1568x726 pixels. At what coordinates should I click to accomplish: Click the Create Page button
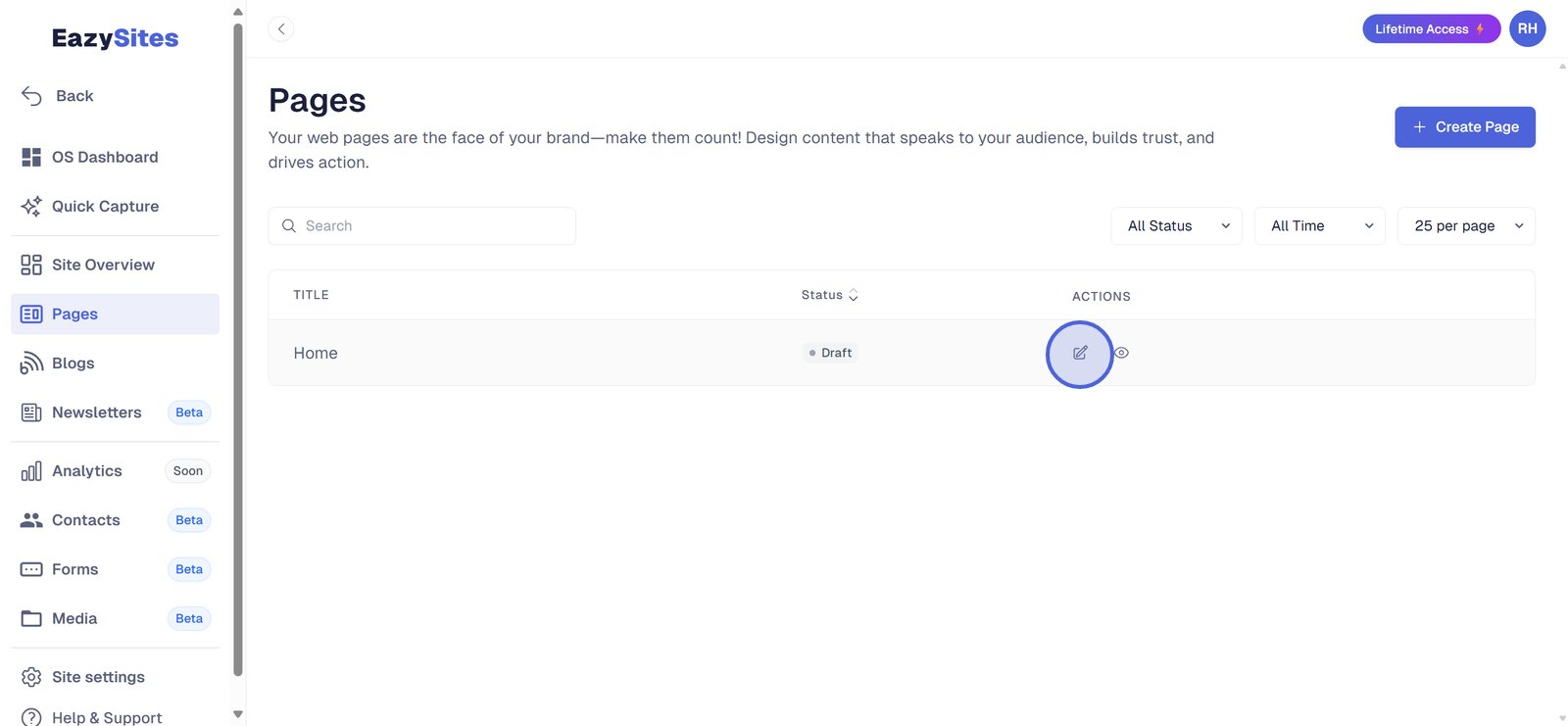click(1464, 127)
